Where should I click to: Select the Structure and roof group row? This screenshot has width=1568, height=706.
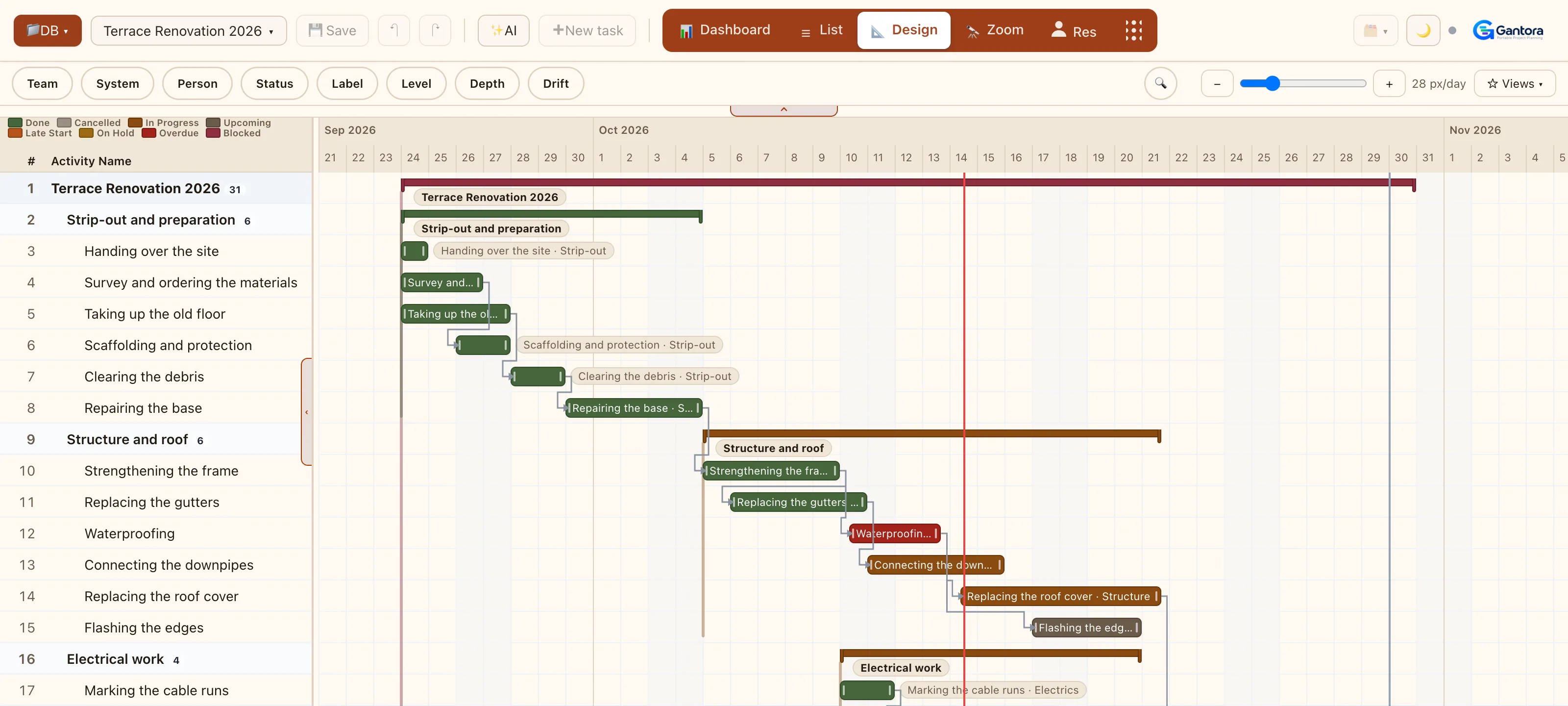coord(156,439)
